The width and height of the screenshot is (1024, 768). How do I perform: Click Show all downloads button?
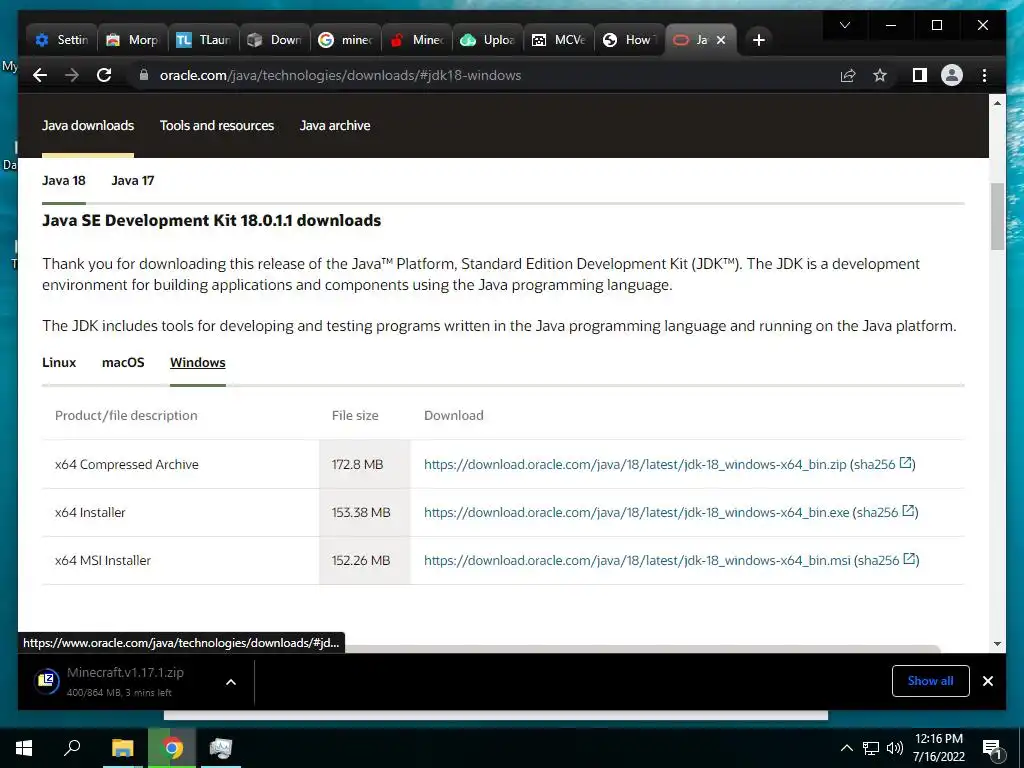(x=930, y=681)
